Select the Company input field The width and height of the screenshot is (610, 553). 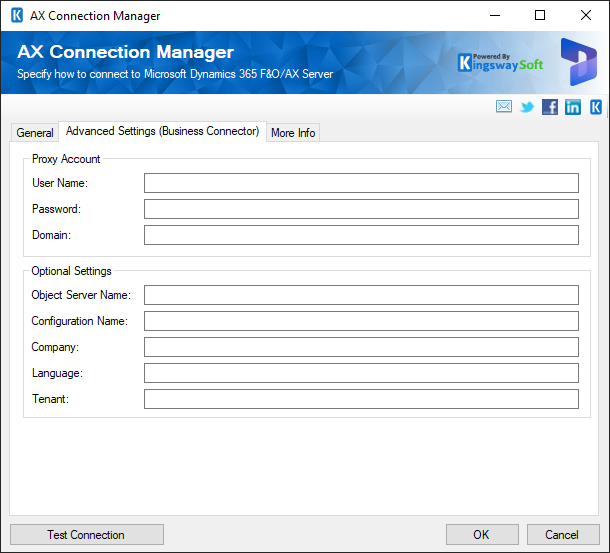click(361, 347)
